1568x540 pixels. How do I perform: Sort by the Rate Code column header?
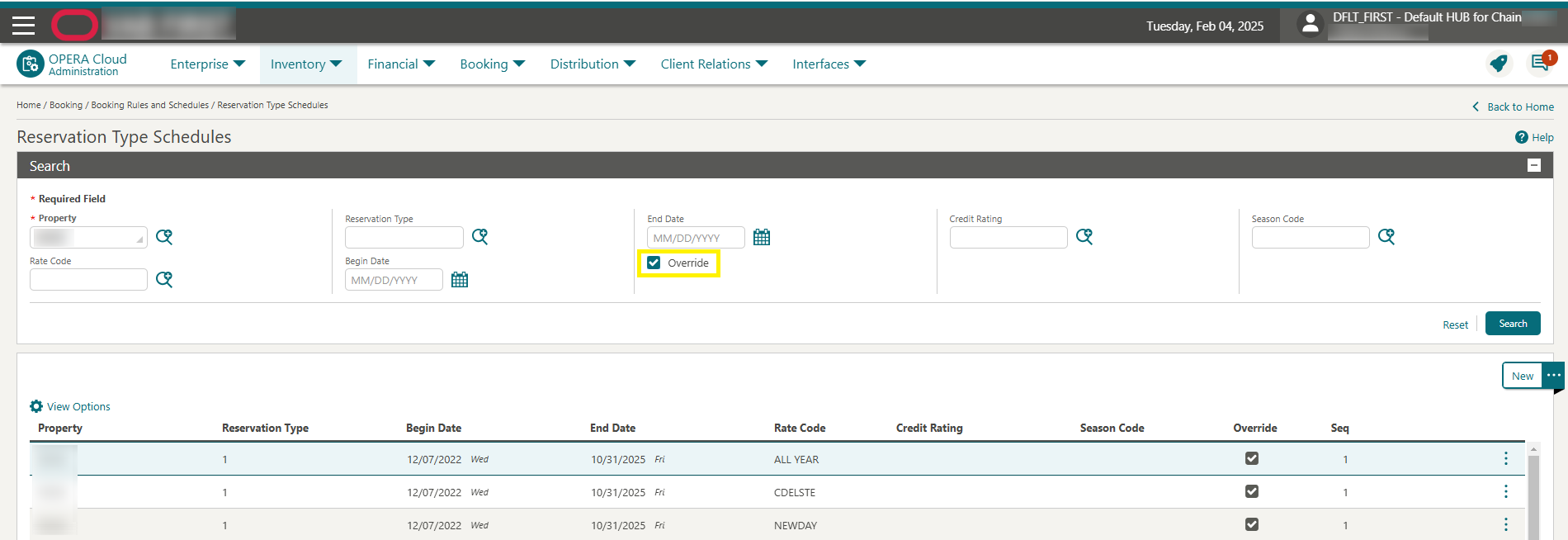[x=800, y=428]
